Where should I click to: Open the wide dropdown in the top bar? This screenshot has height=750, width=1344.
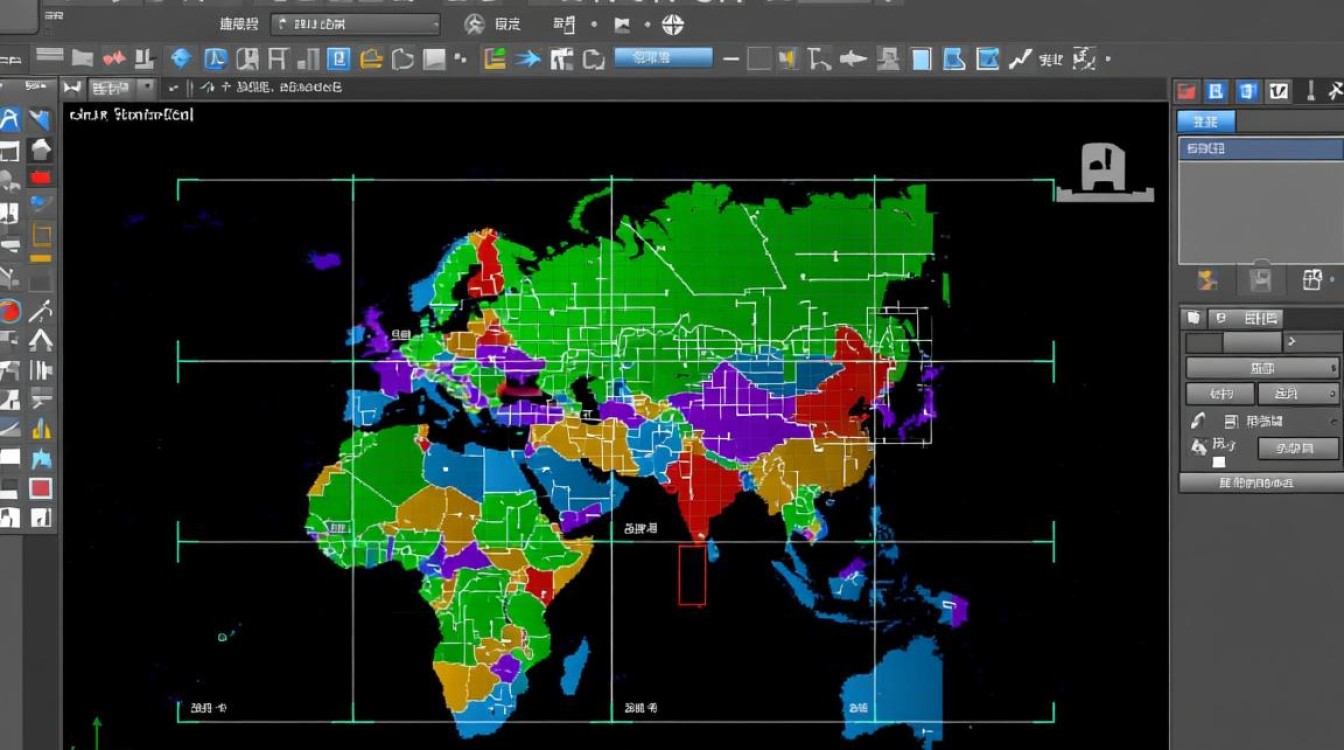click(x=355, y=24)
